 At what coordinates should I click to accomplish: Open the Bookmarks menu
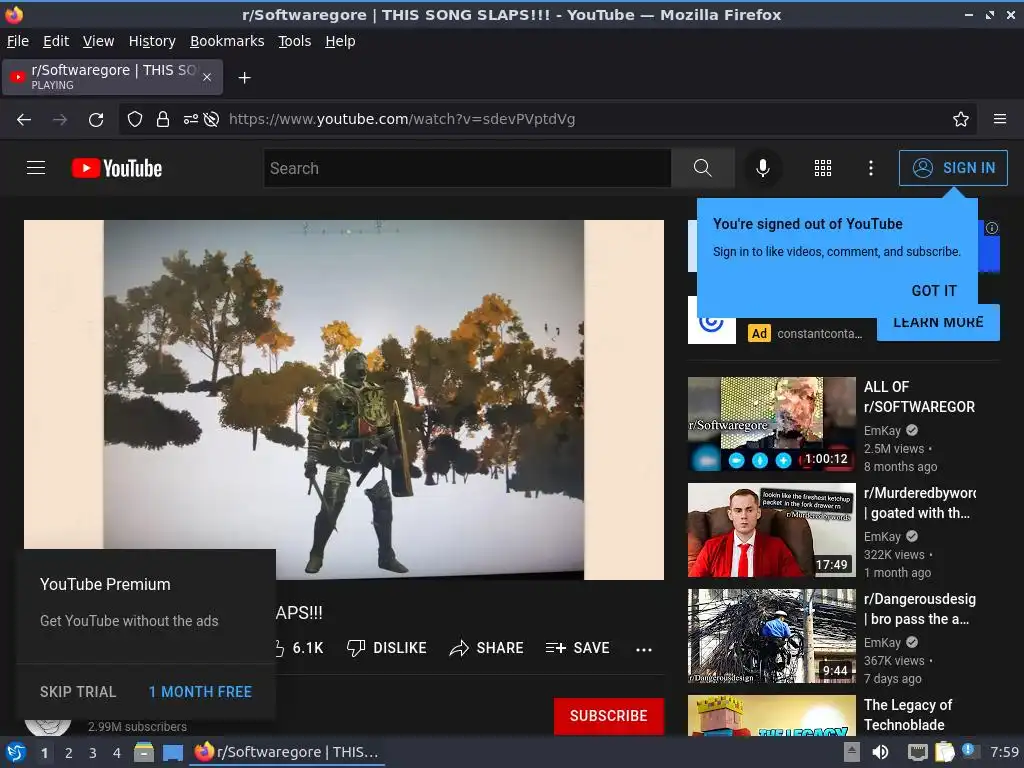[x=227, y=41]
